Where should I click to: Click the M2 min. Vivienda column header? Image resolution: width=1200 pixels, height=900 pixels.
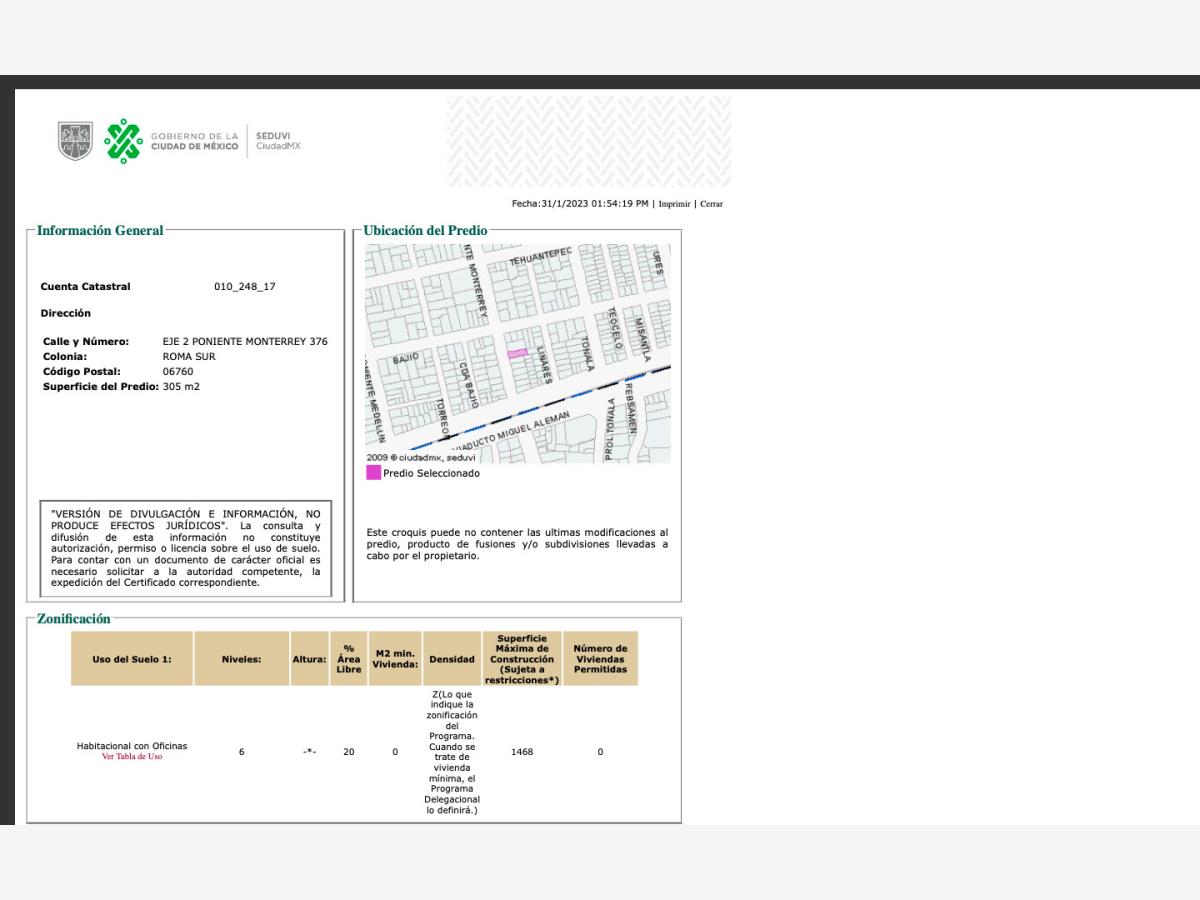tap(395, 659)
